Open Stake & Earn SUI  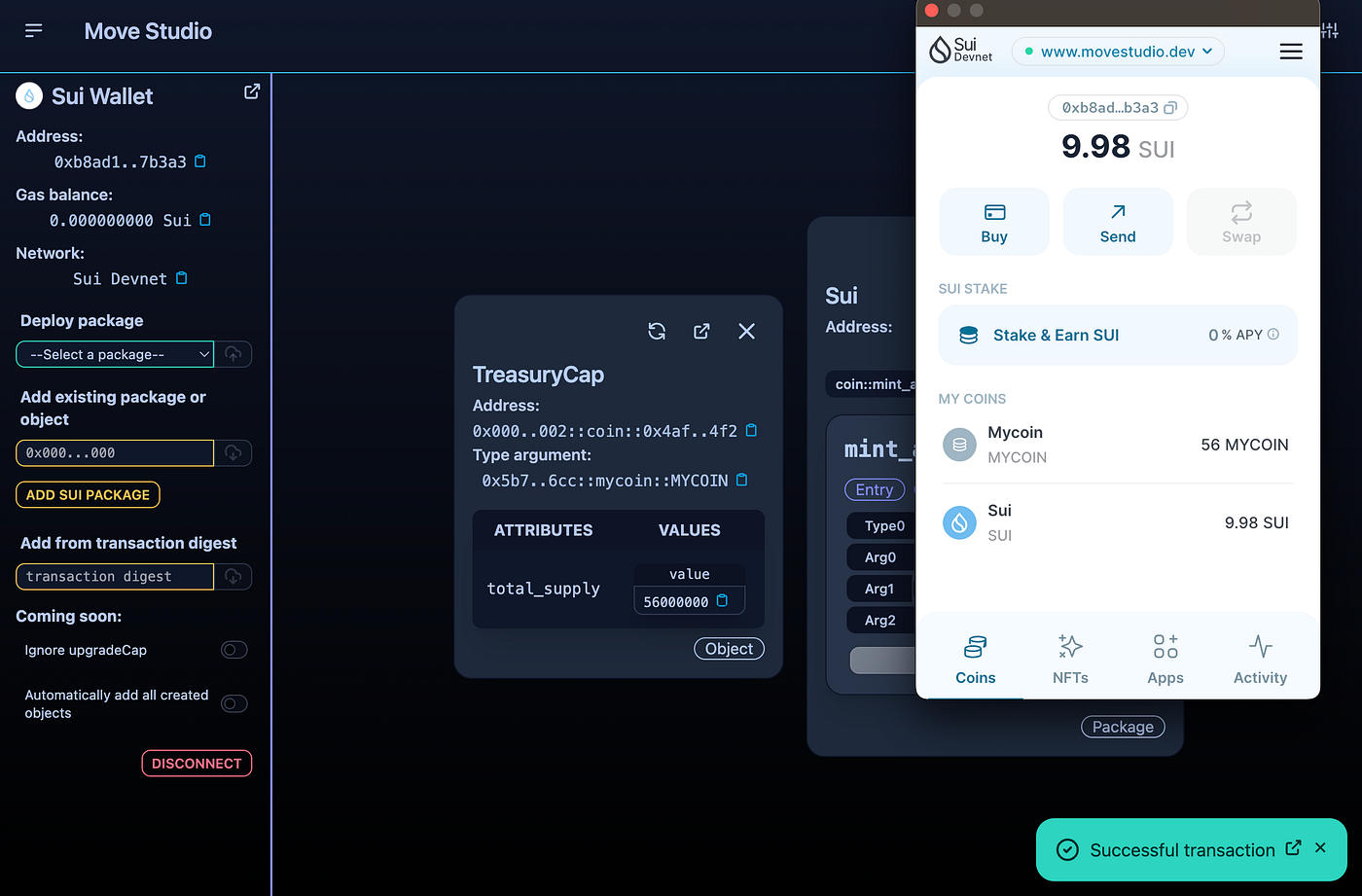click(x=1118, y=335)
